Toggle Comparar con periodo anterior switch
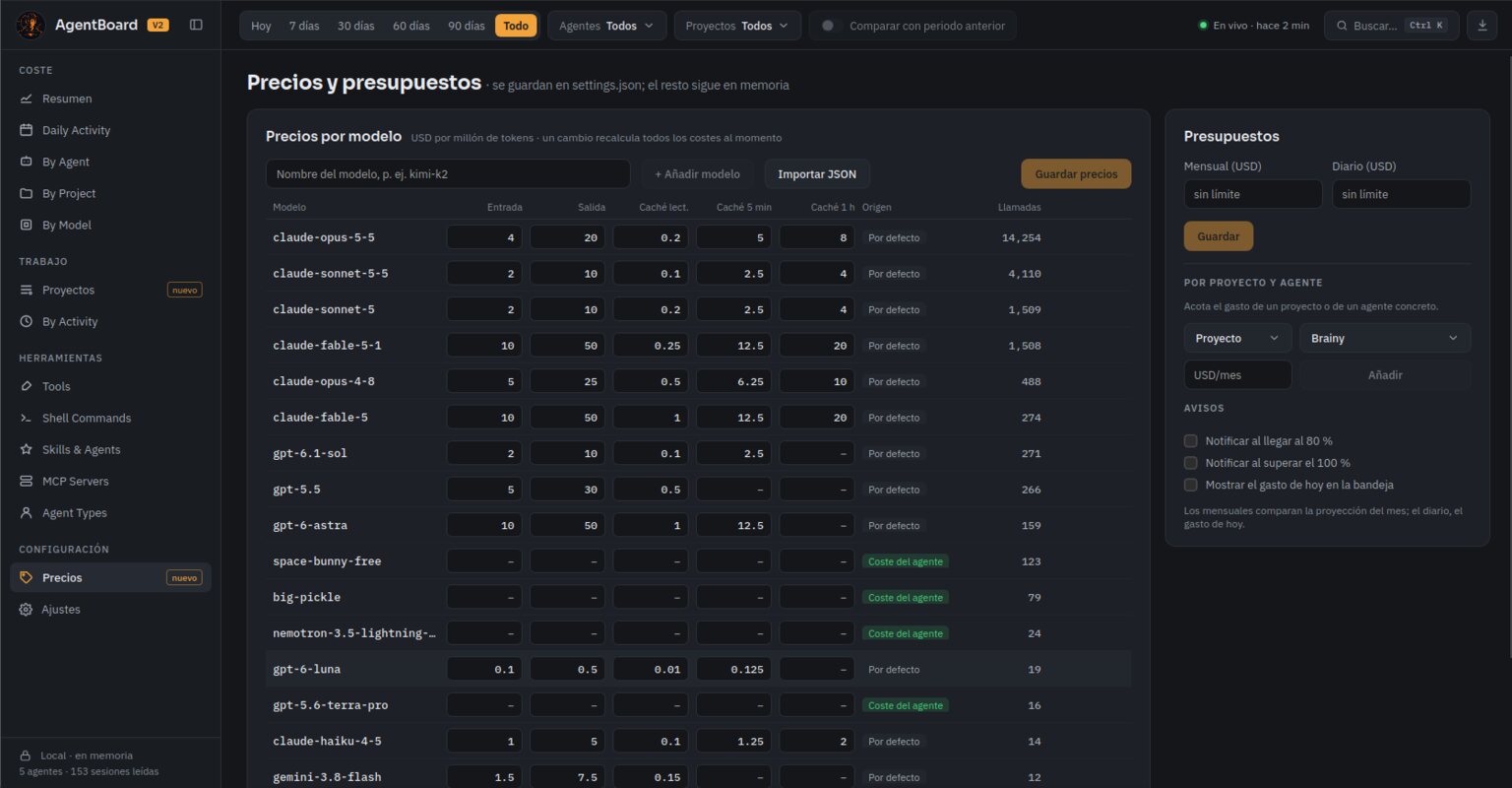1512x788 pixels. coord(831,26)
